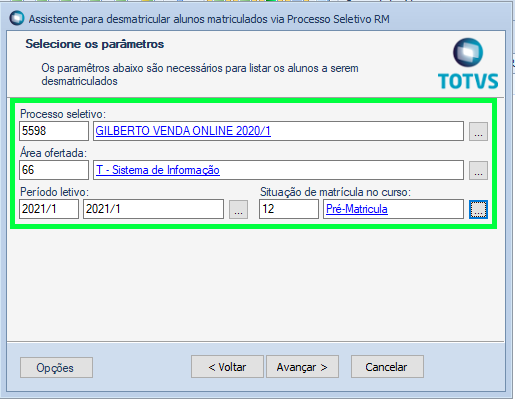
Task: Click the TOTVS logo
Action: pos(468,64)
